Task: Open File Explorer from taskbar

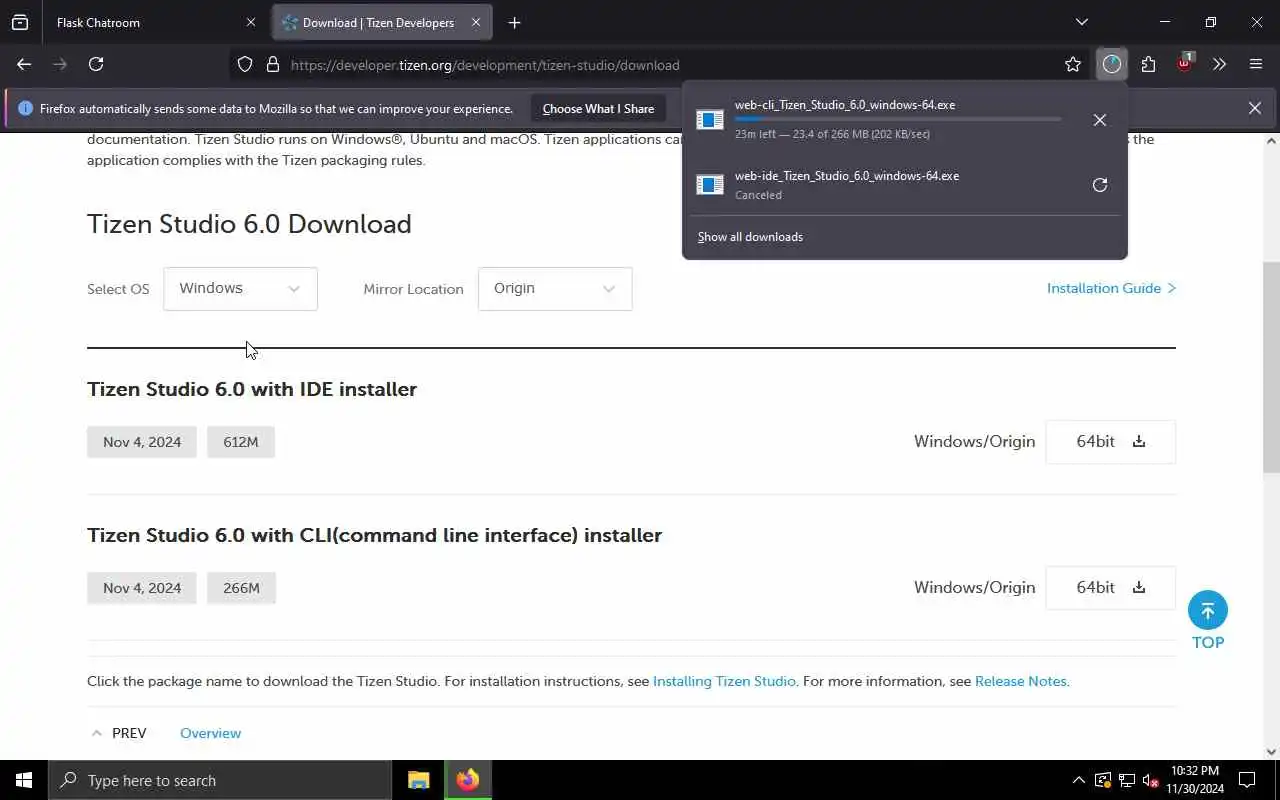Action: (419, 780)
